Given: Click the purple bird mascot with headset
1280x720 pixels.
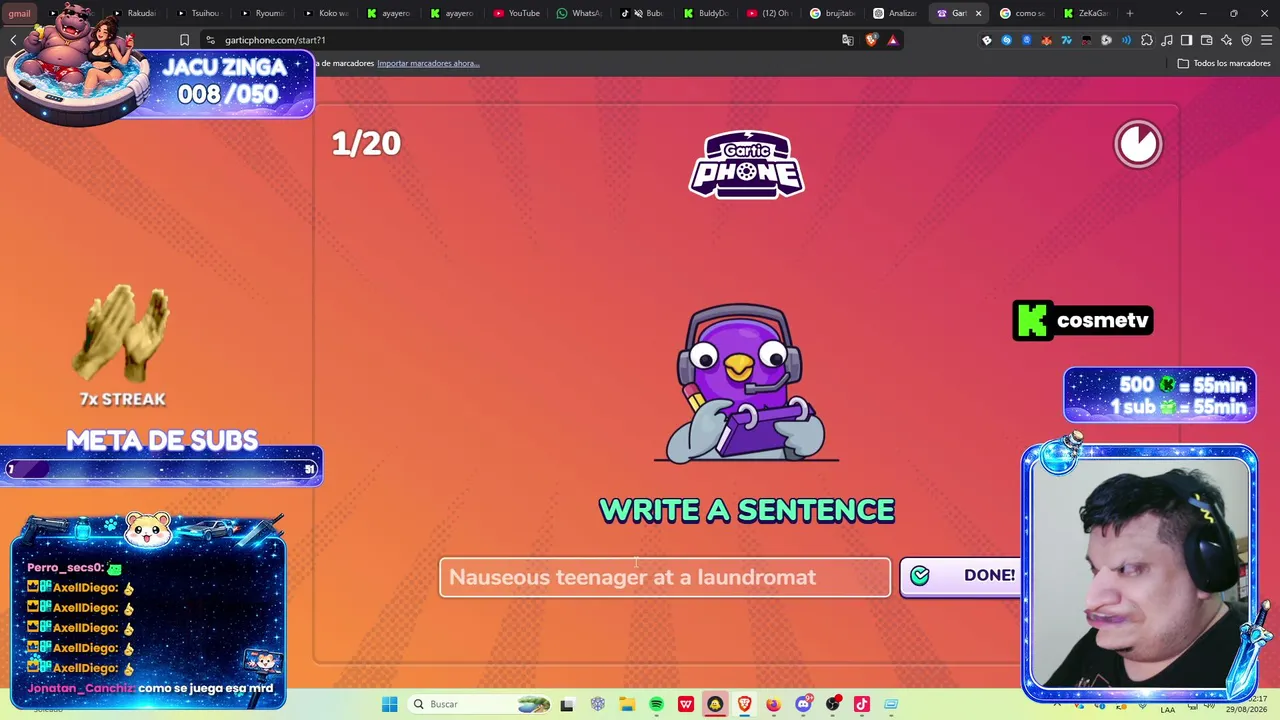Looking at the screenshot, I should tap(746, 384).
